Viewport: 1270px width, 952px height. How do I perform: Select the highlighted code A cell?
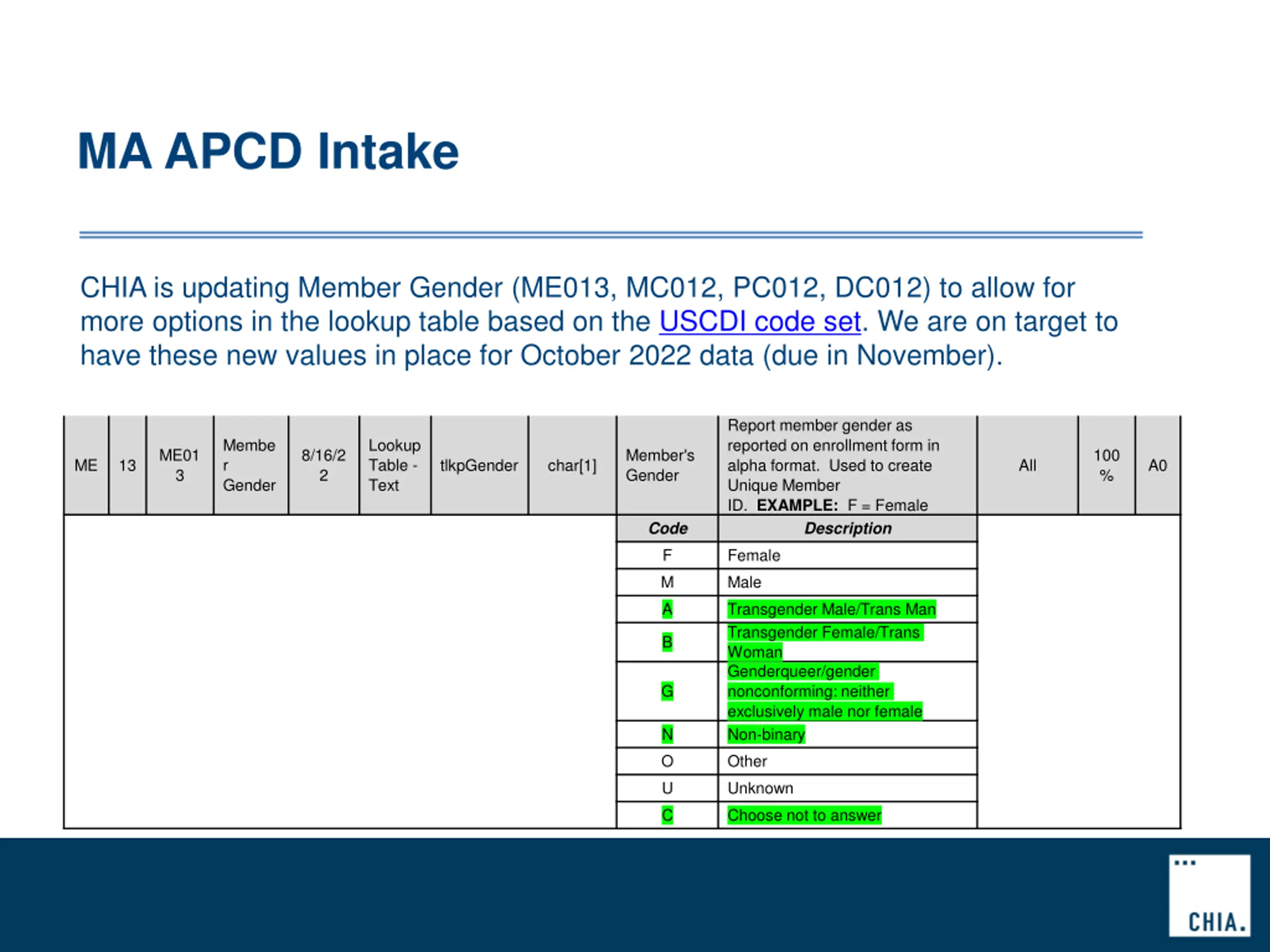pos(667,609)
